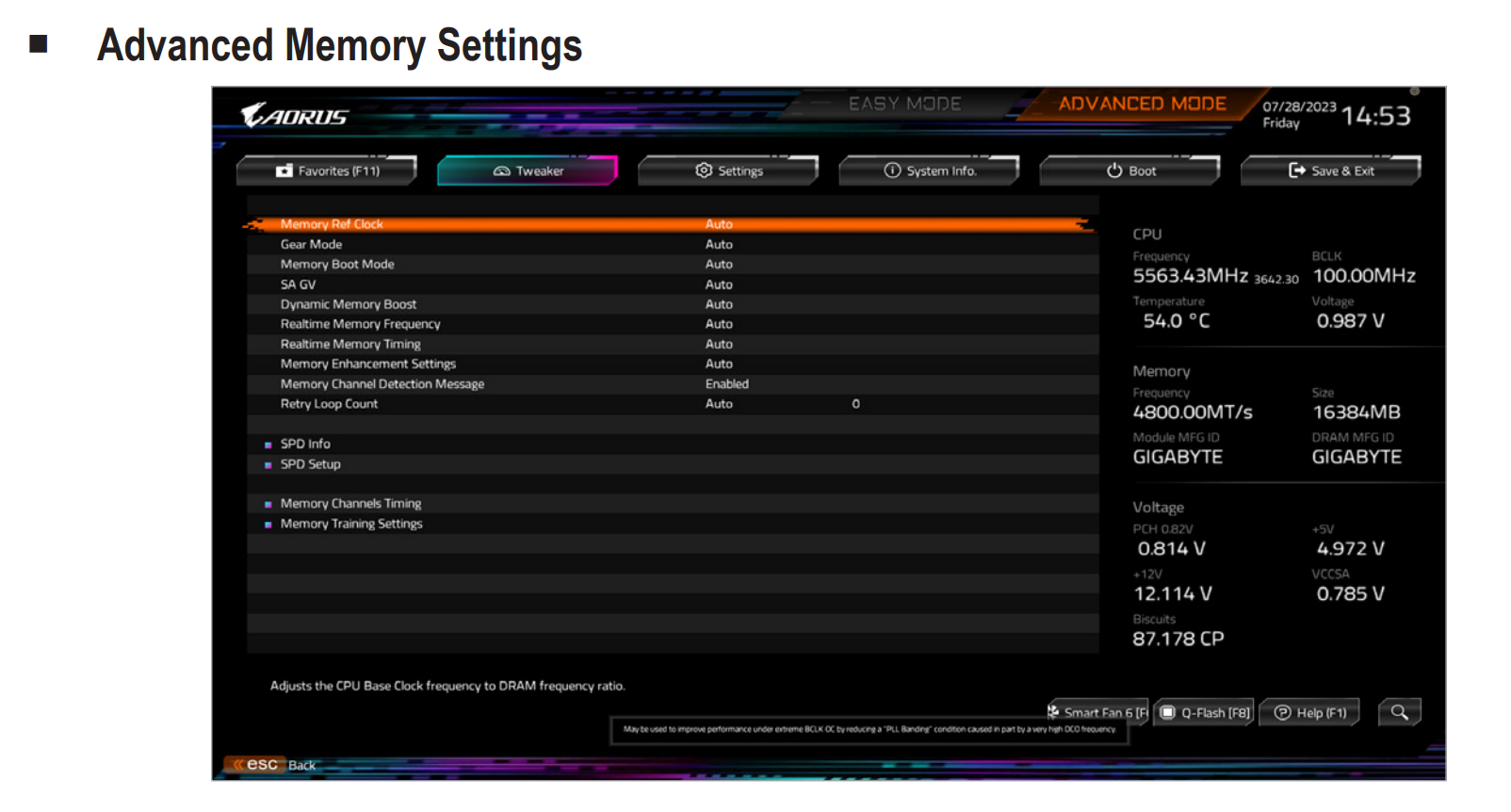Switch to EASY MODE

click(x=904, y=104)
